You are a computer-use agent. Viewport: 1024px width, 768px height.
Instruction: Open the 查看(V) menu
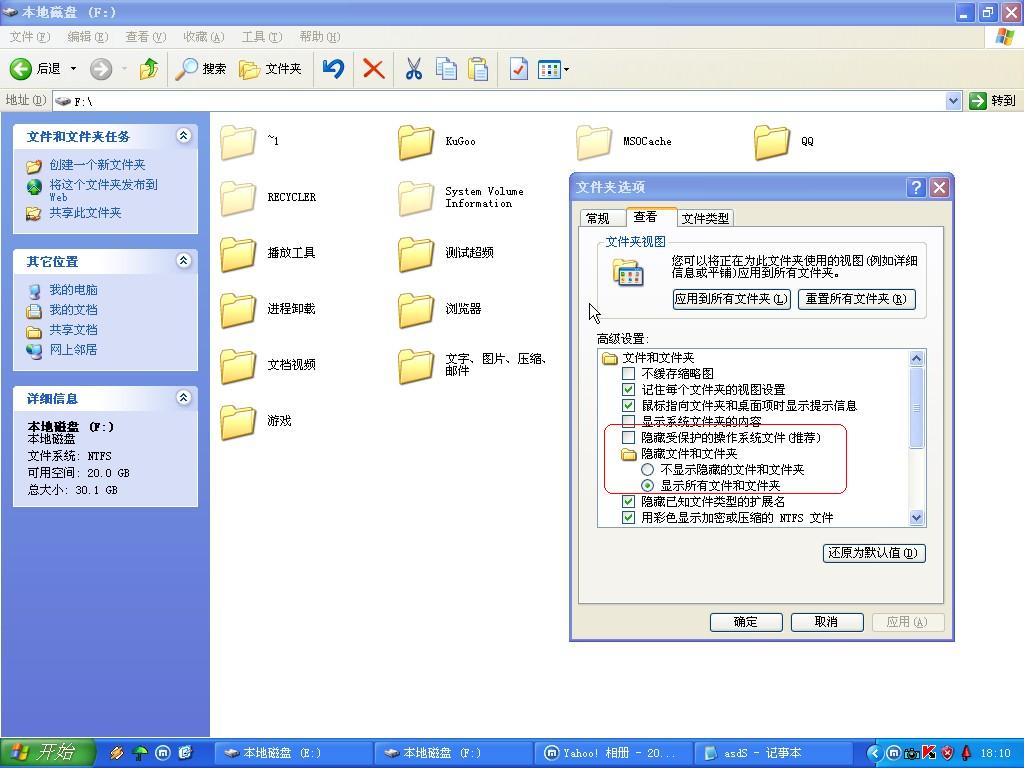coord(146,37)
